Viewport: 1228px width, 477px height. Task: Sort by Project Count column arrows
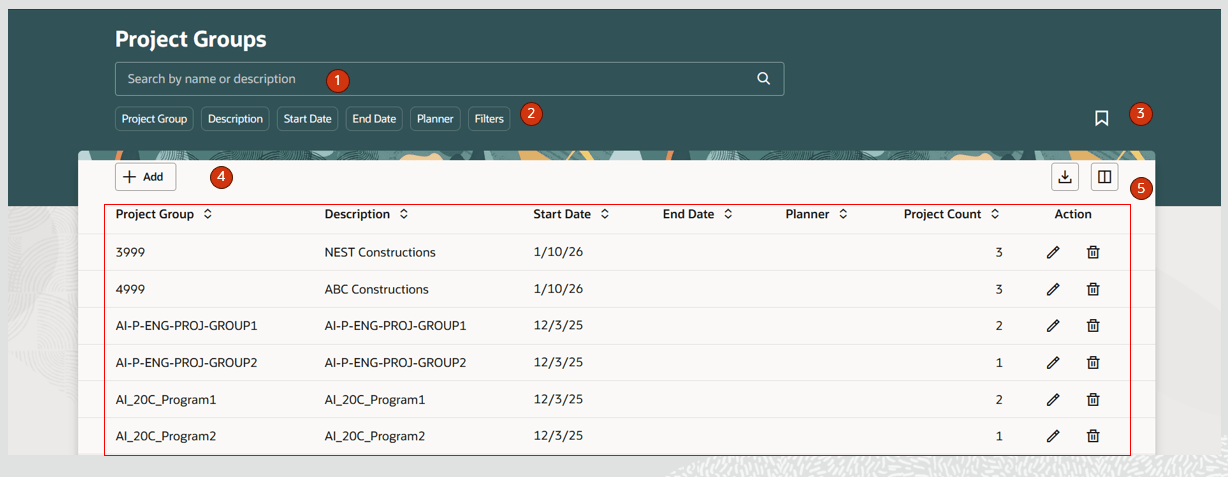pyautogui.click(x=994, y=214)
